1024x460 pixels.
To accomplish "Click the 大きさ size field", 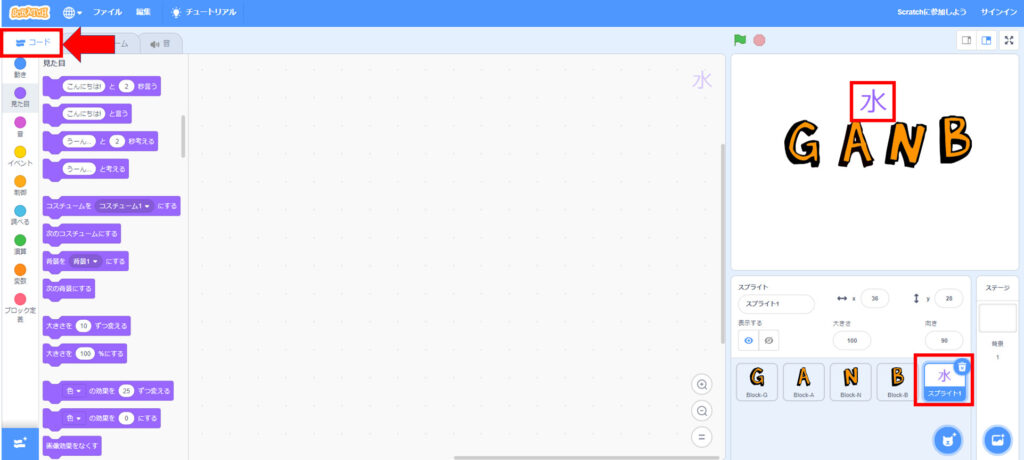I will click(852, 340).
